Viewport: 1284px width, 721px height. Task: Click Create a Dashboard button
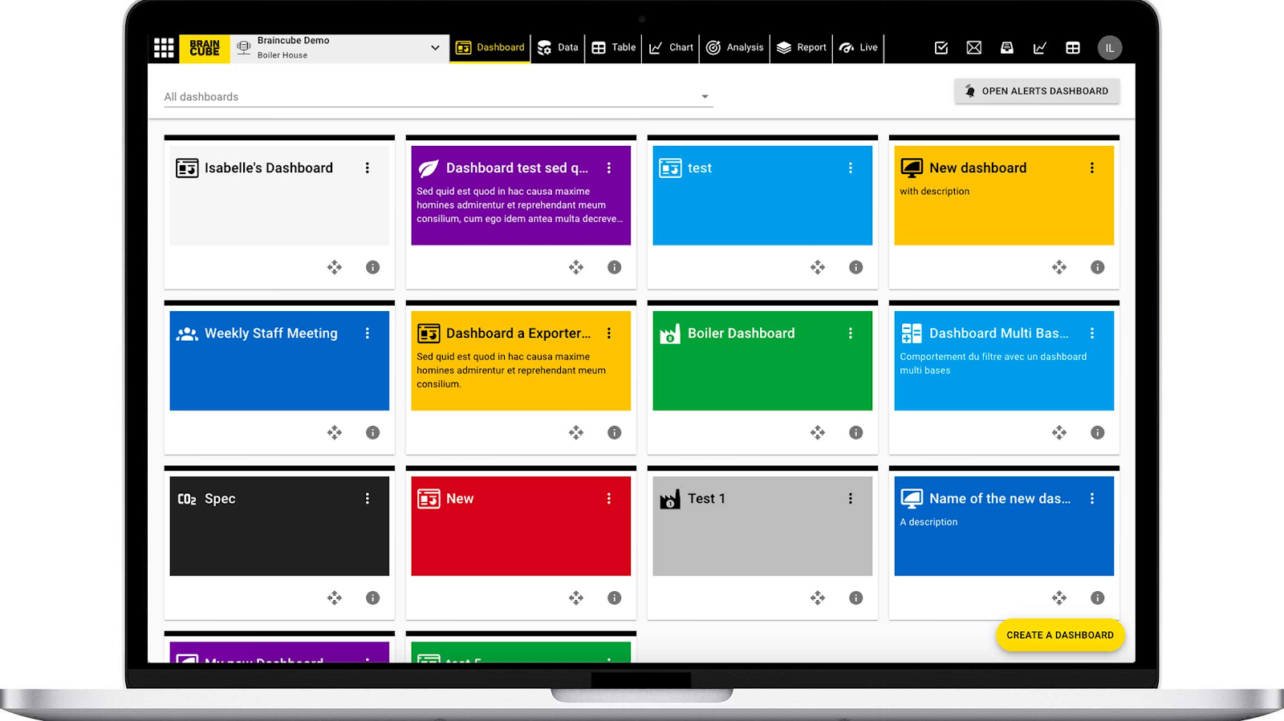(x=1059, y=635)
